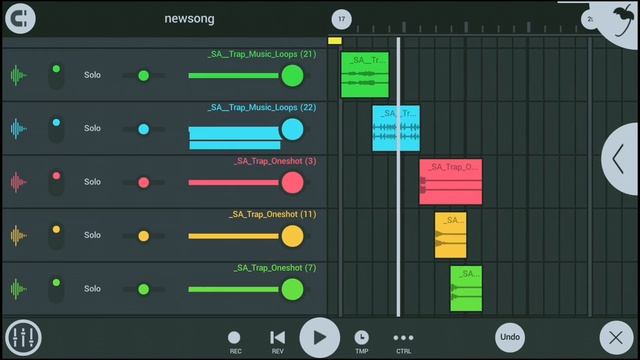640x360 pixels.
Task: Click the _SA_Trap_Oneshot (3) track name
Action: click(275, 161)
